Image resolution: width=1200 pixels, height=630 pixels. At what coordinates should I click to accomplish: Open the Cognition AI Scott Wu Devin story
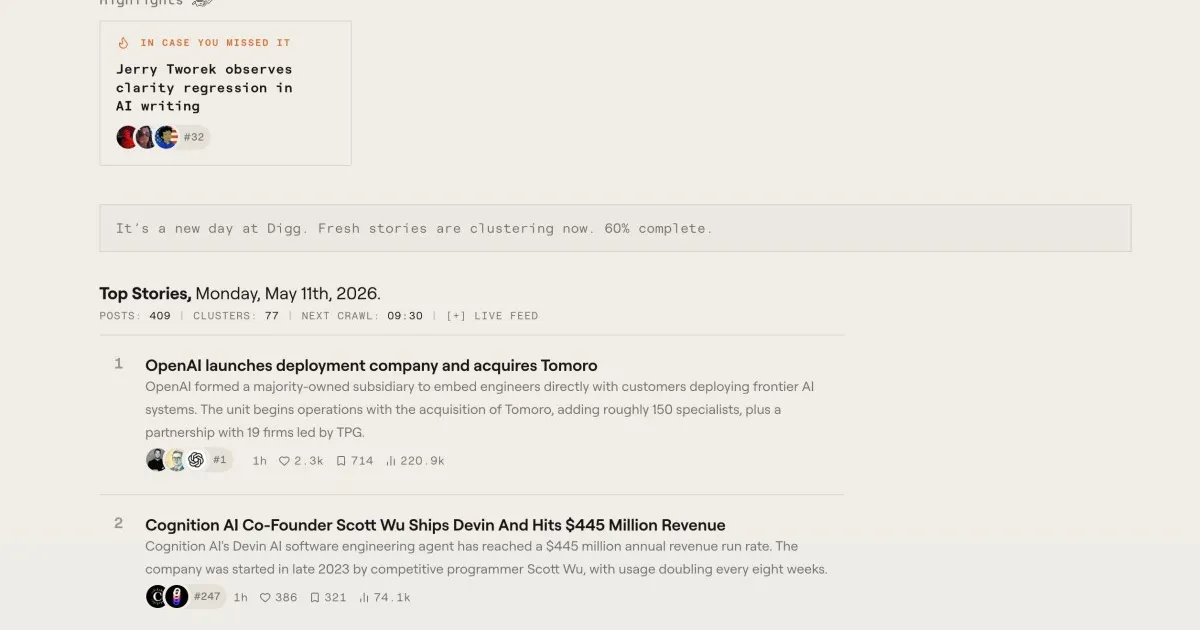pos(435,525)
